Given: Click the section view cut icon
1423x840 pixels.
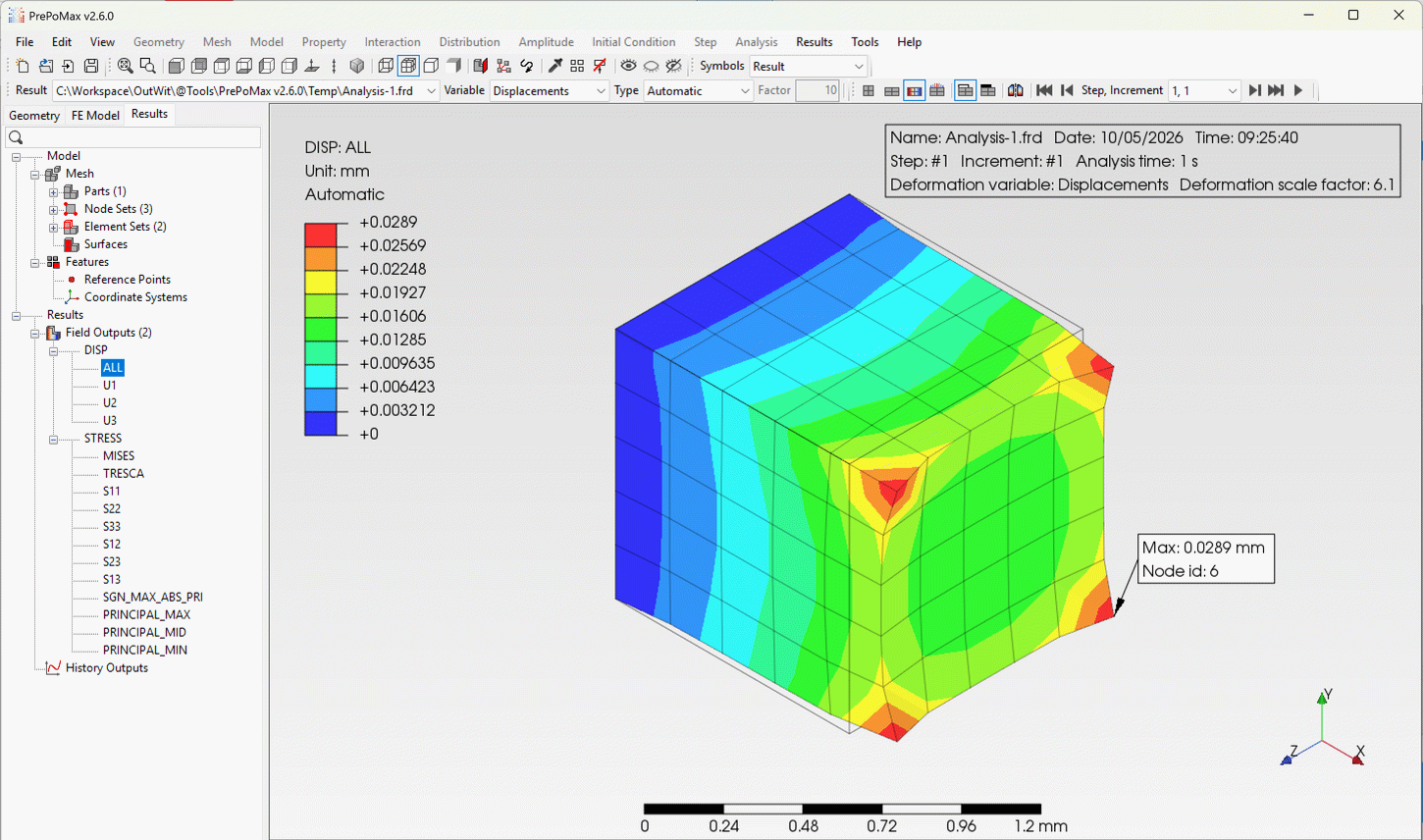Looking at the screenshot, I should (x=480, y=66).
